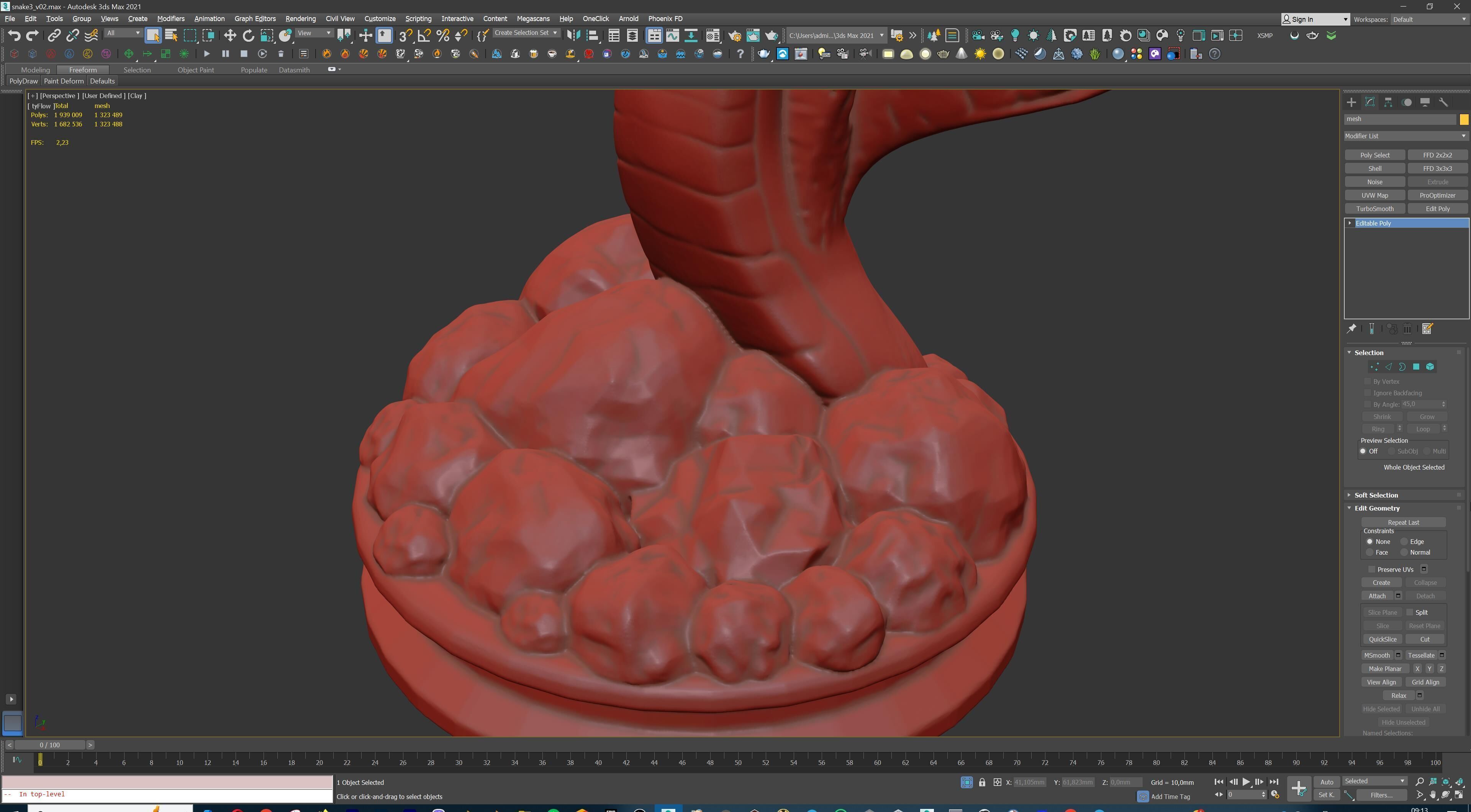The width and height of the screenshot is (1471, 812).
Task: Tick the Split checkbox
Action: pos(1409,612)
